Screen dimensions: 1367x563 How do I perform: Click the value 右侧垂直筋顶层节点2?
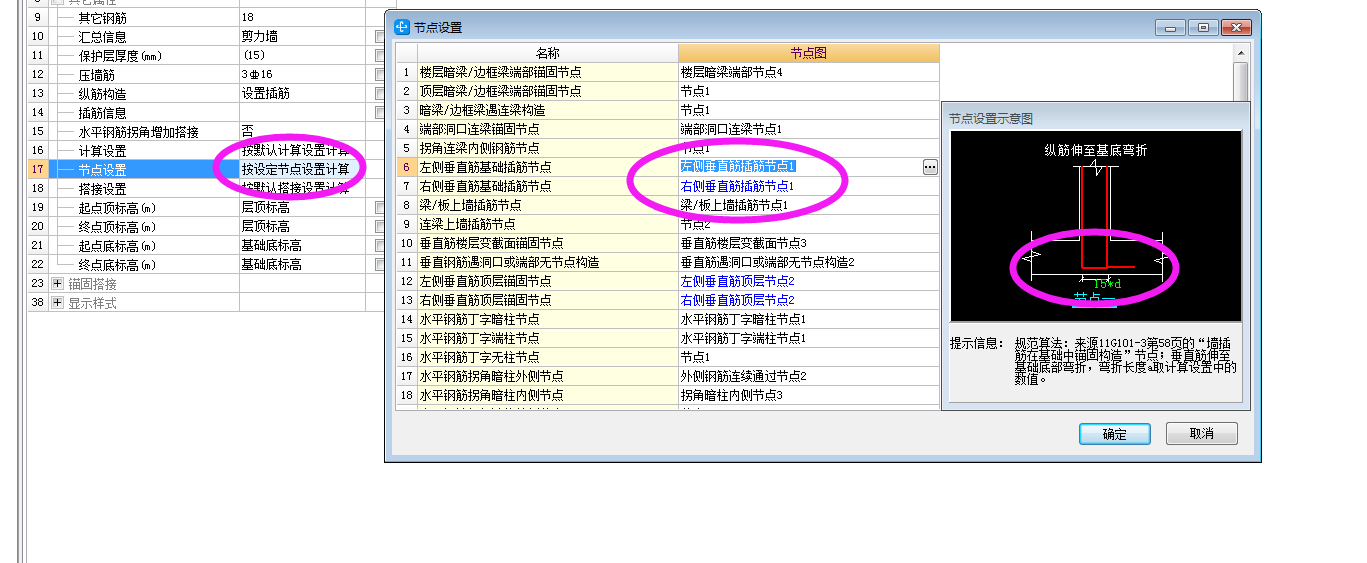point(737,300)
